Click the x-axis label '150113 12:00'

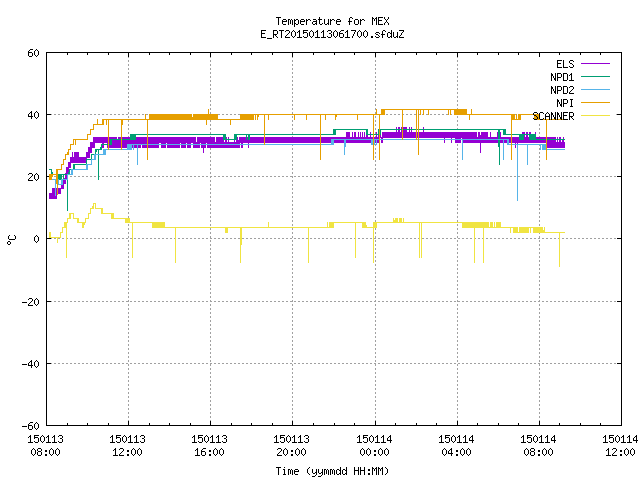(127, 446)
